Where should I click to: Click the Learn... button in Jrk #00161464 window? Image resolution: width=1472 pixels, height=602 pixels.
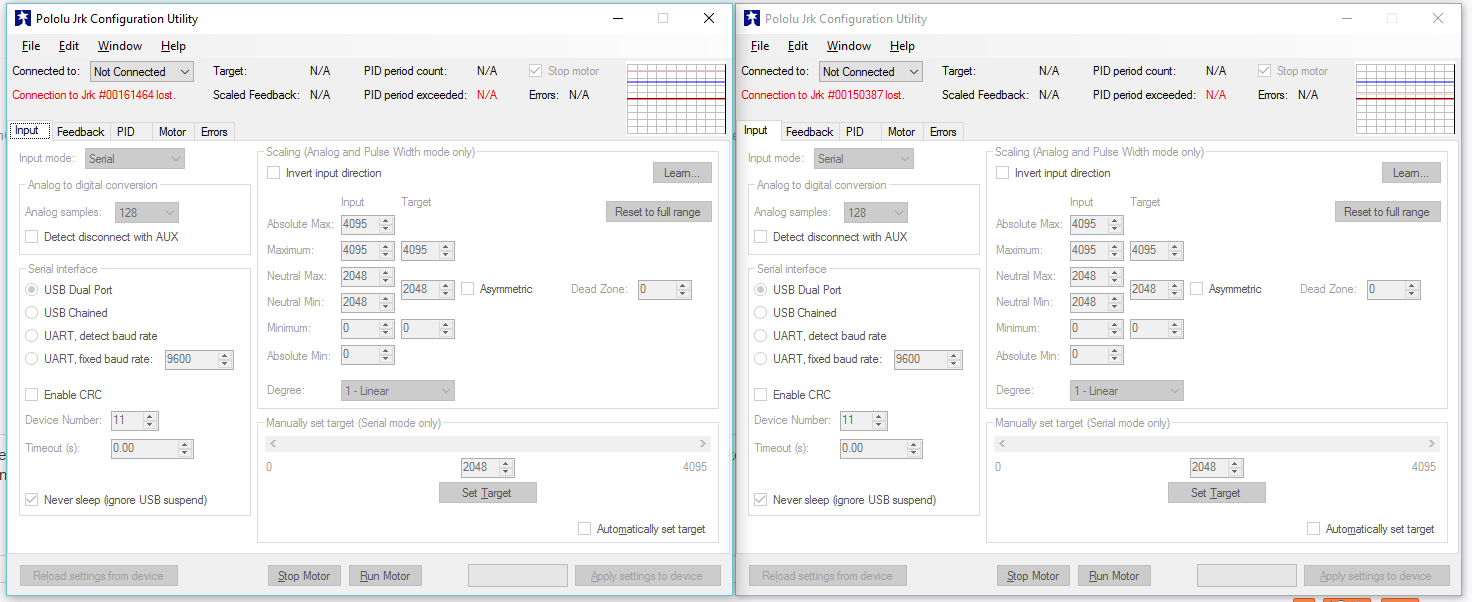[x=682, y=173]
